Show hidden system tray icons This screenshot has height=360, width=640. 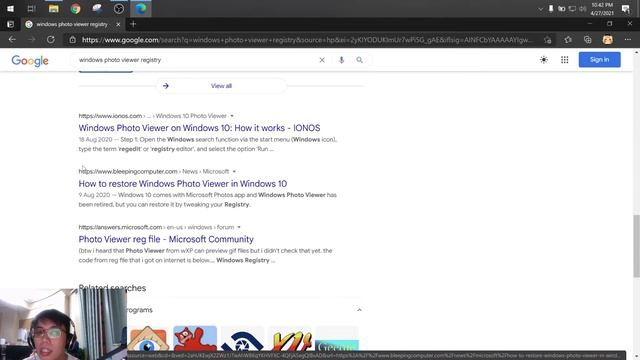pyautogui.click(x=540, y=9)
